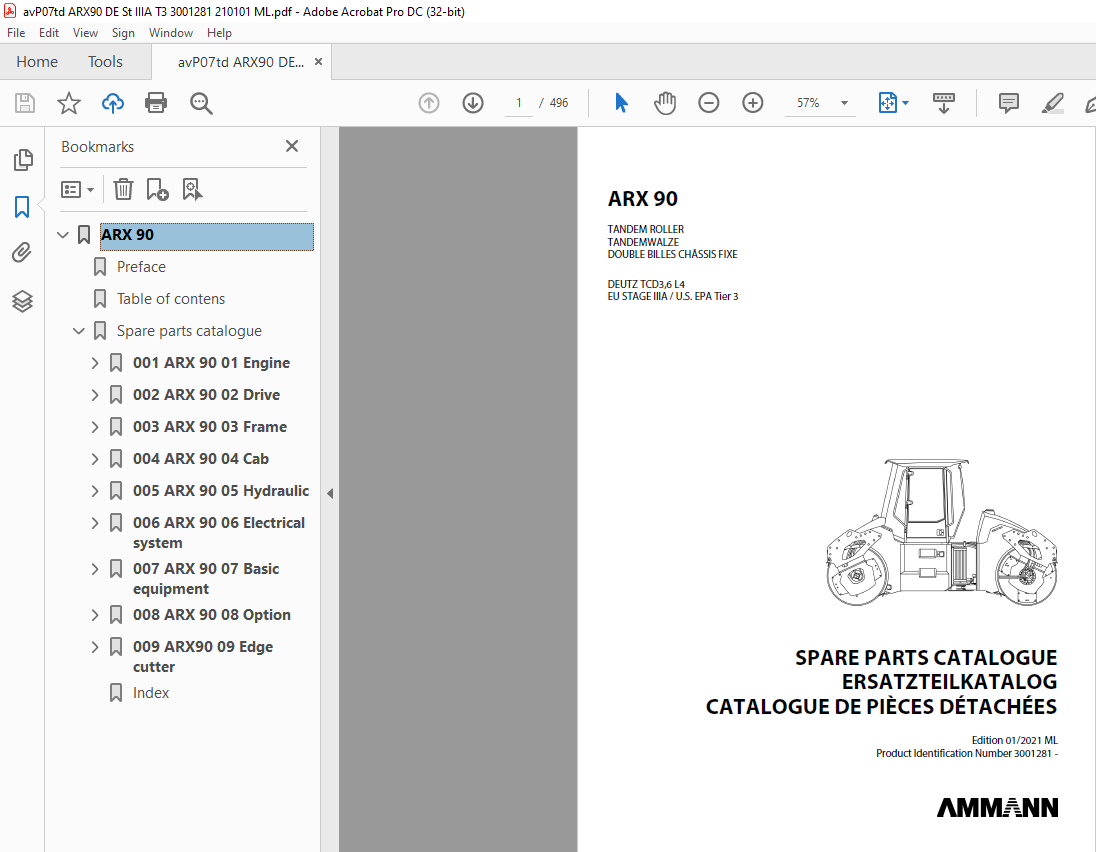
Task: Open the Sign menu
Action: tap(123, 33)
